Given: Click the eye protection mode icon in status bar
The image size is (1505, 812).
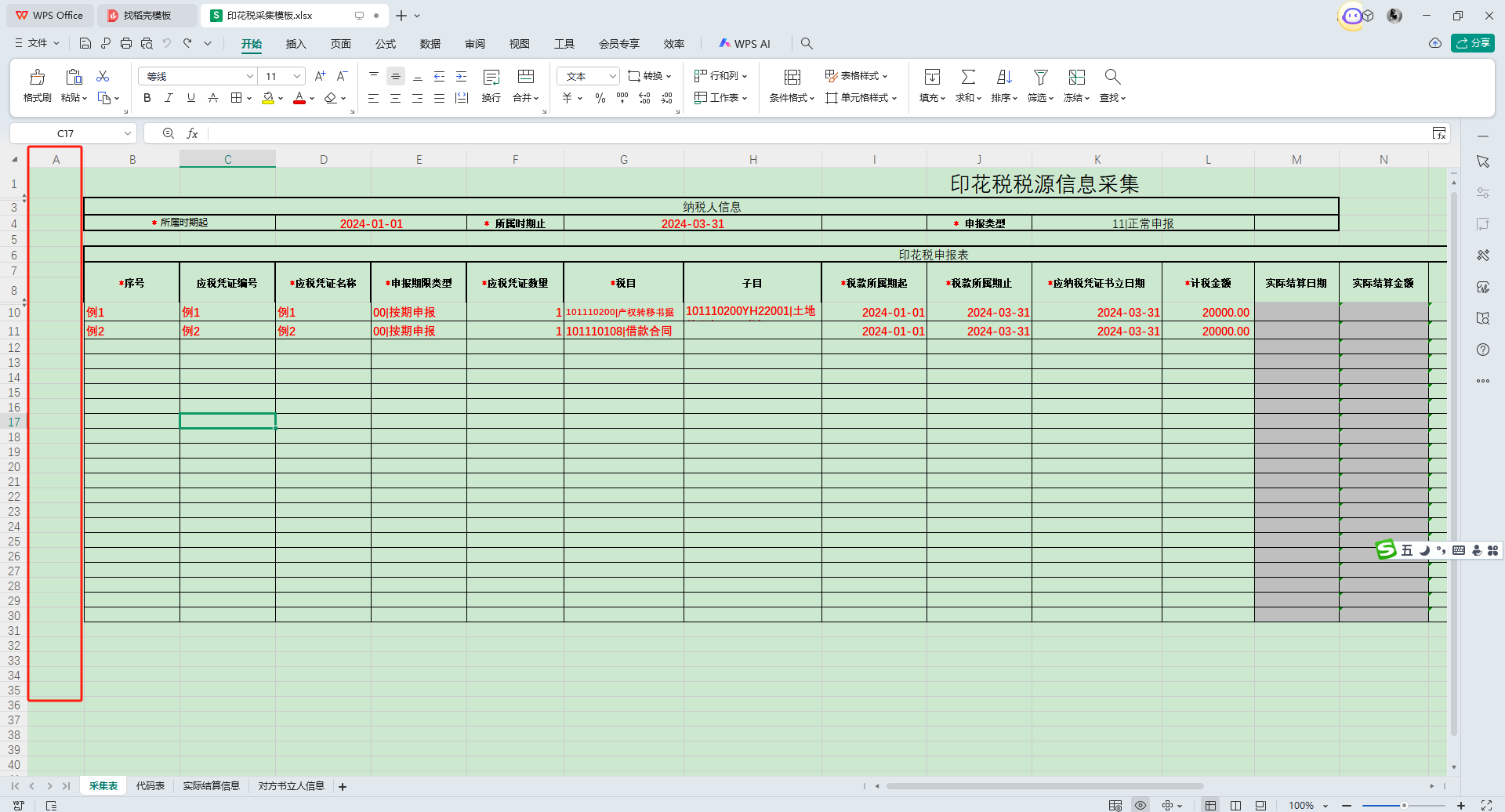Looking at the screenshot, I should pos(1141,805).
